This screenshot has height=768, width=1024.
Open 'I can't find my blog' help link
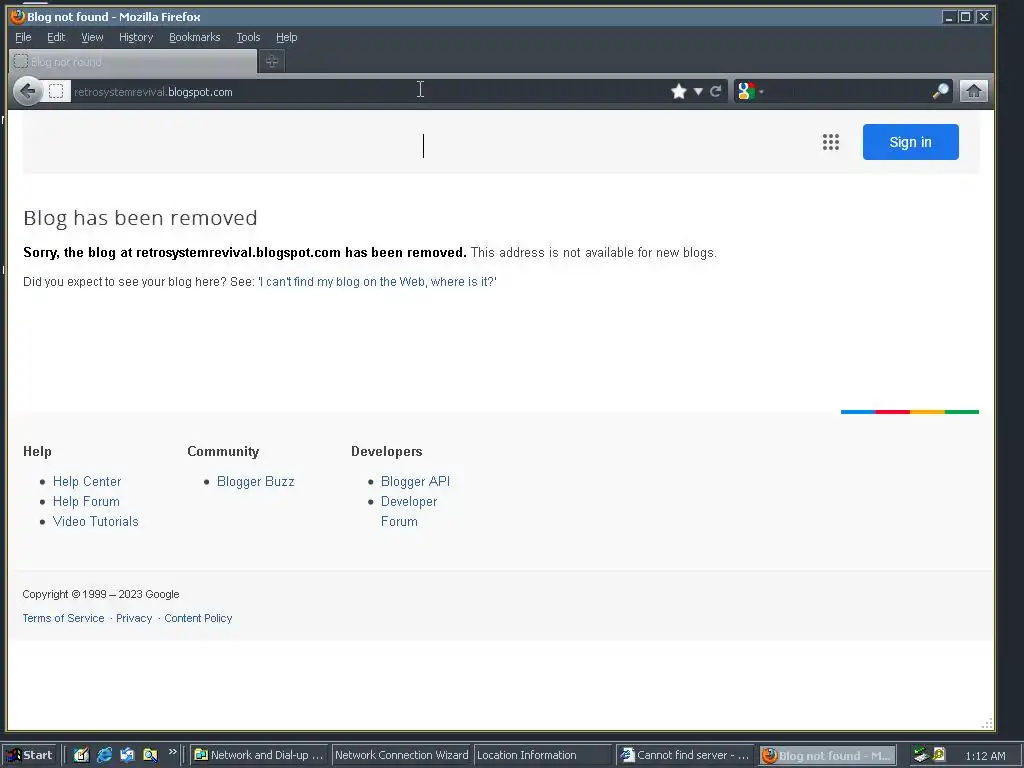(x=377, y=281)
